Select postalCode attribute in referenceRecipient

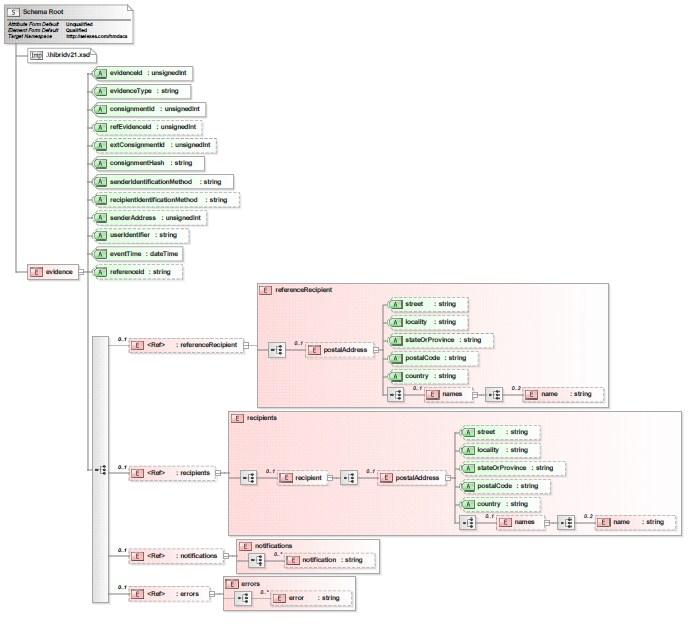(433, 358)
